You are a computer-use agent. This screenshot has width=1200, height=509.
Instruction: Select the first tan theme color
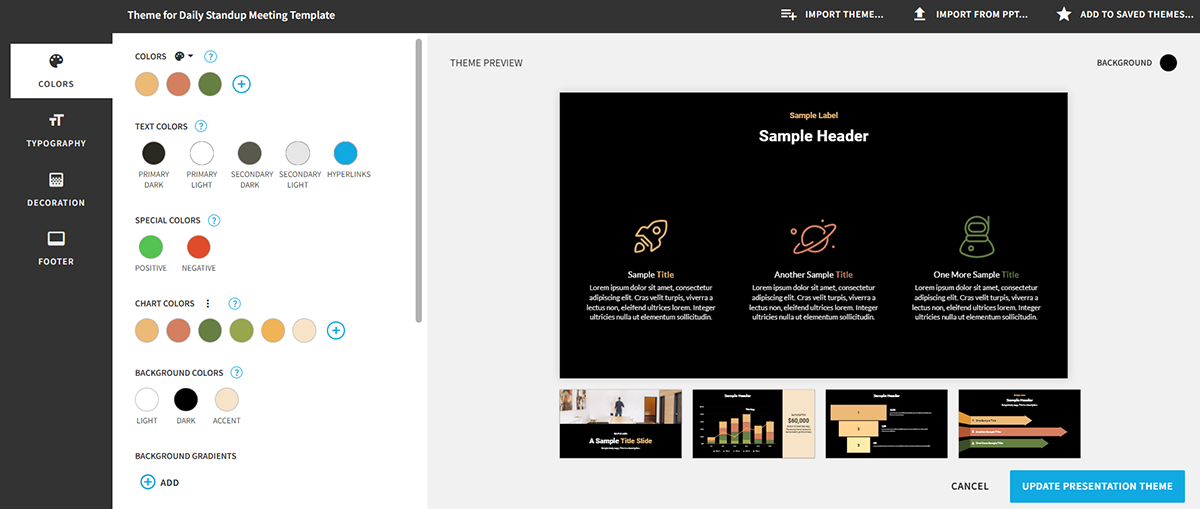pyautogui.click(x=147, y=84)
